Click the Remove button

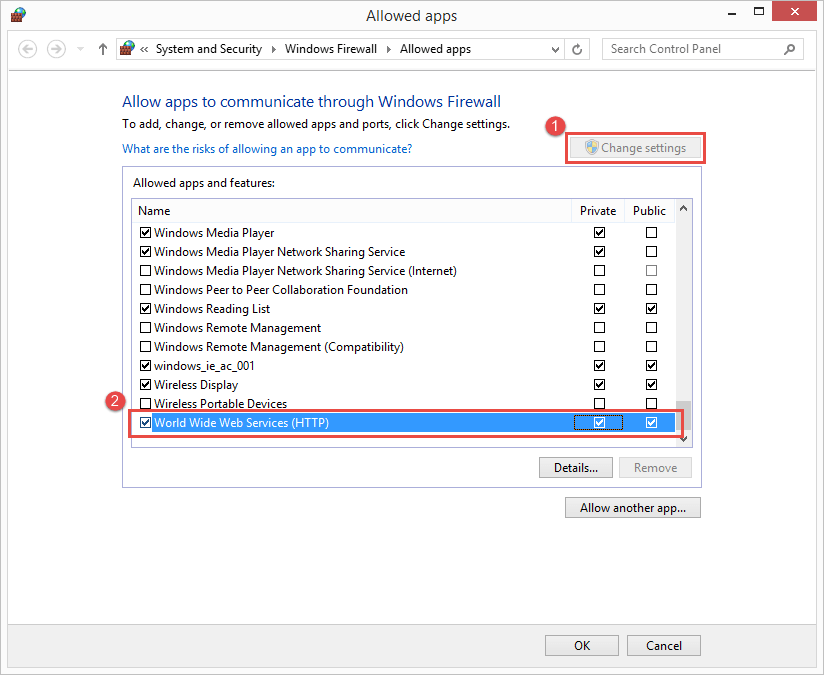(655, 467)
